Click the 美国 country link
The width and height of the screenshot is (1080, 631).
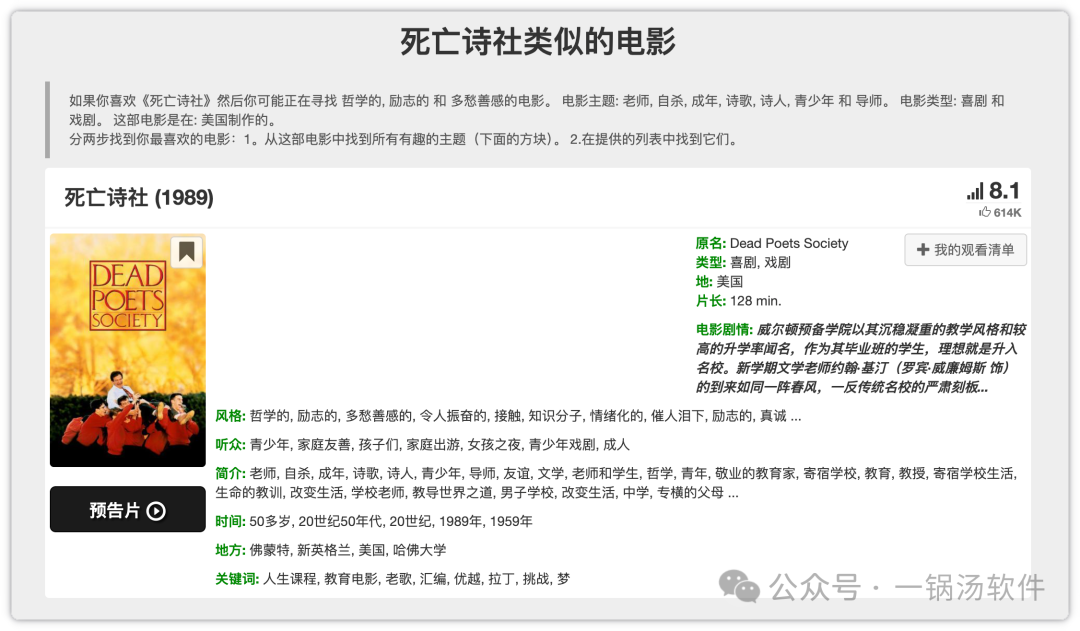click(730, 282)
